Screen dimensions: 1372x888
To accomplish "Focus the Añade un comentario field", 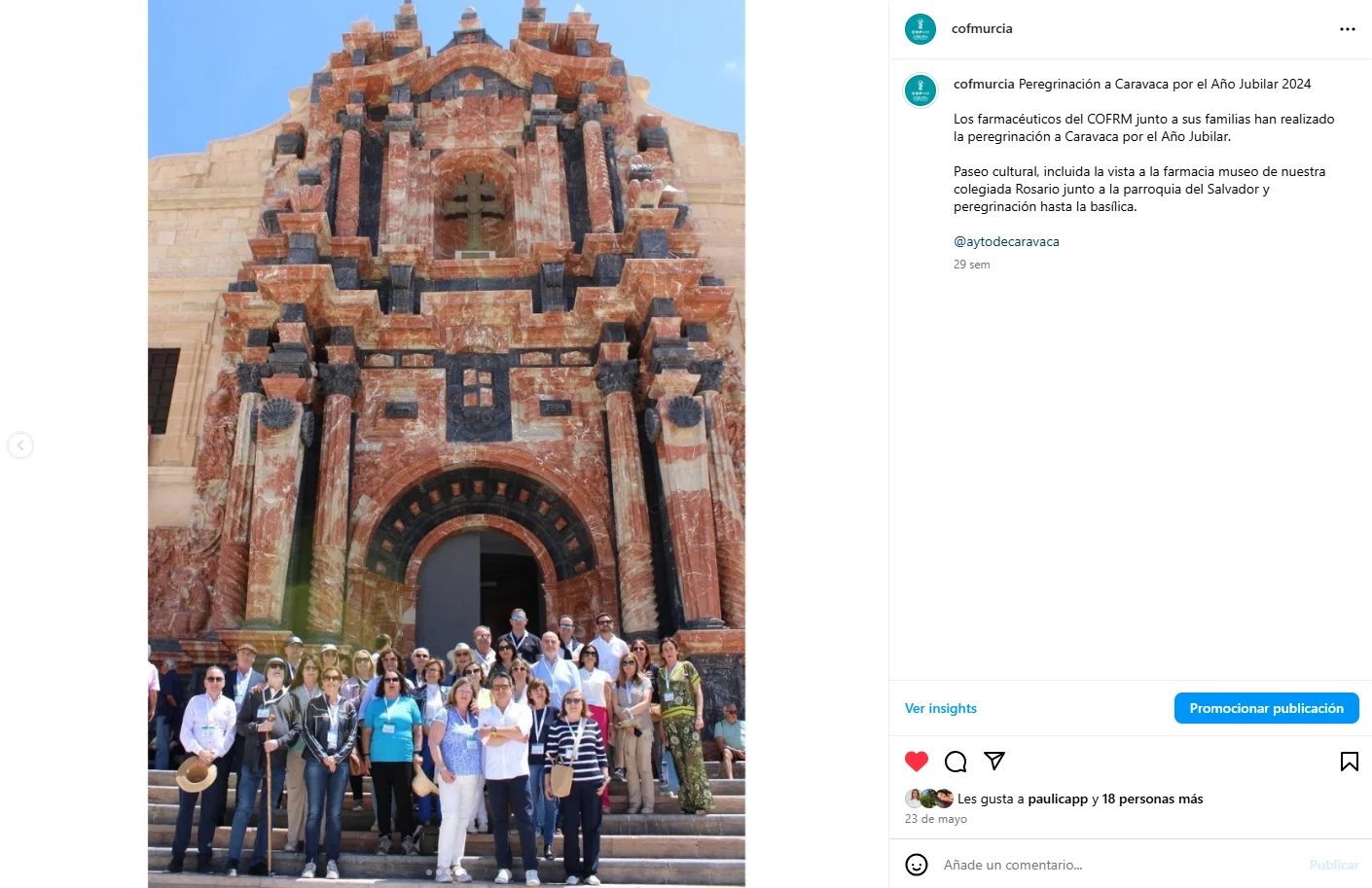I will (x=1119, y=865).
